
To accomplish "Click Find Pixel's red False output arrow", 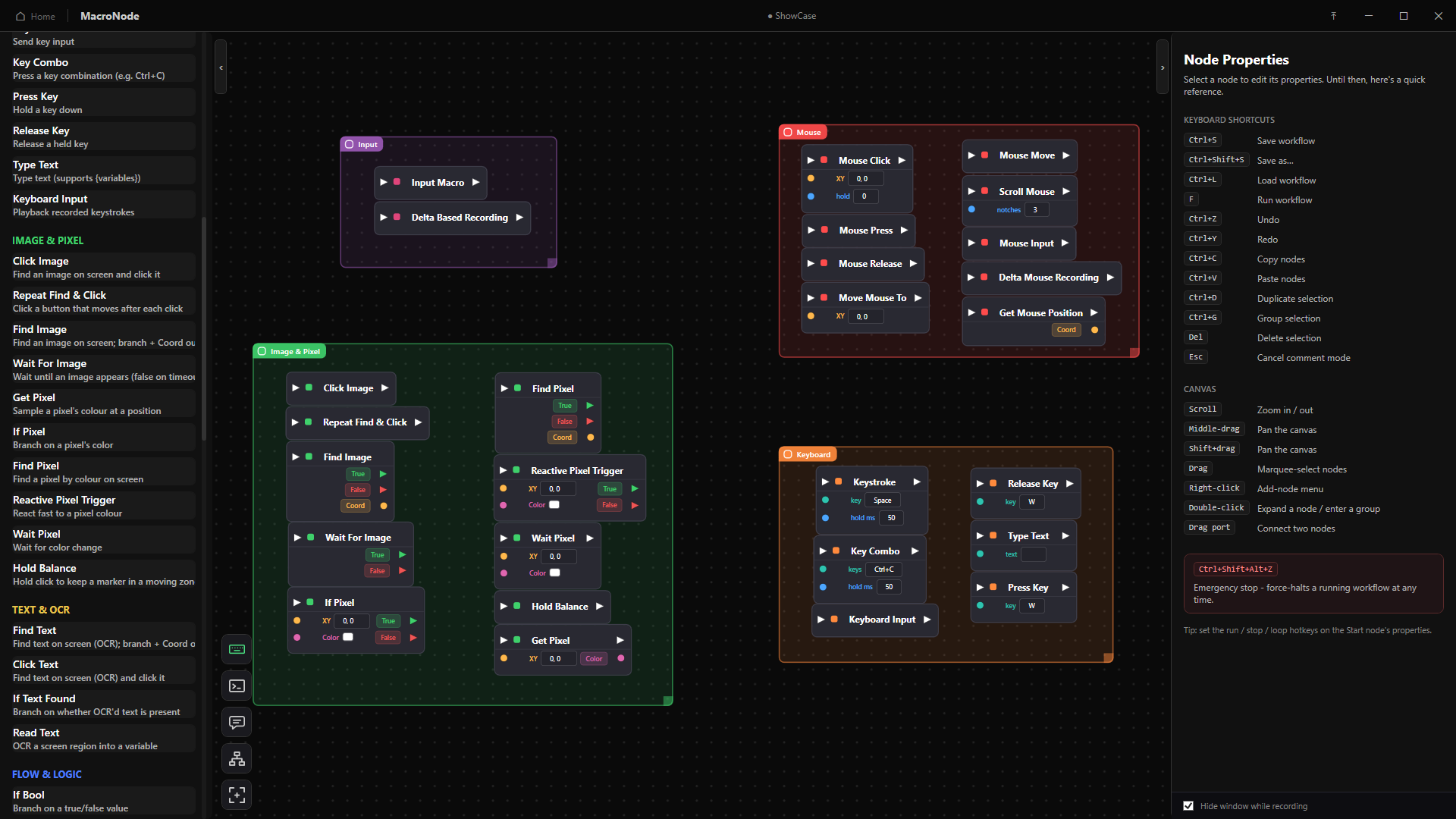I will click(590, 421).
